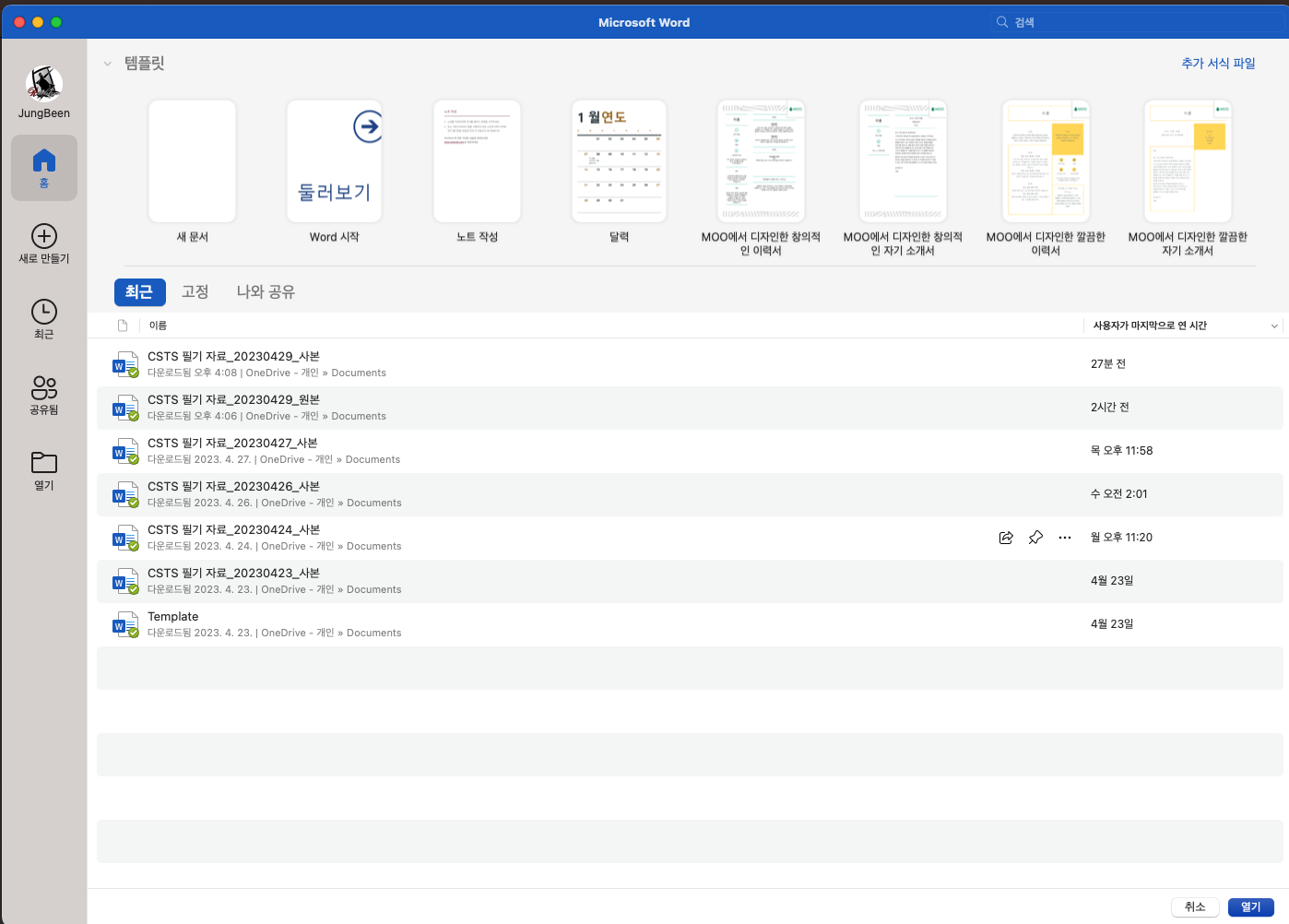This screenshot has width=1289, height=924.
Task: Click the Microsoft Word window title
Action: [644, 22]
